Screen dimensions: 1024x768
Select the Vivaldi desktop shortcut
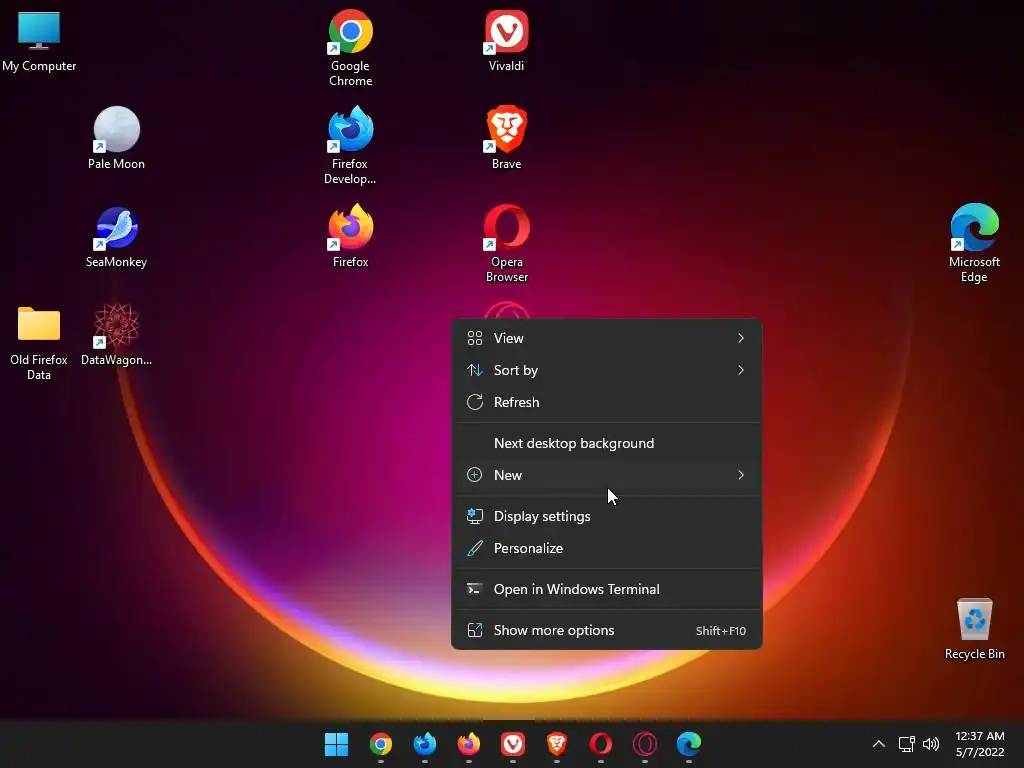[506, 40]
